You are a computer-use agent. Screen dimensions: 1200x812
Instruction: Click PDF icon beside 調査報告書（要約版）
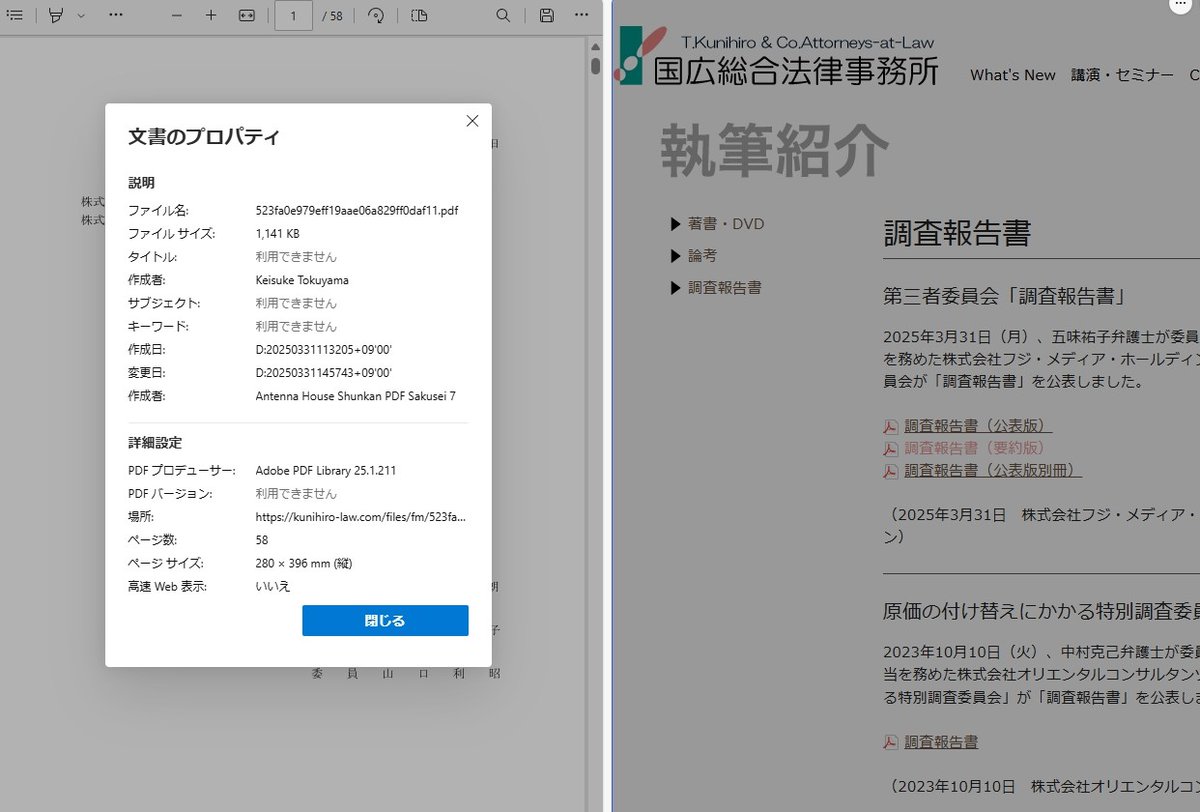point(891,449)
